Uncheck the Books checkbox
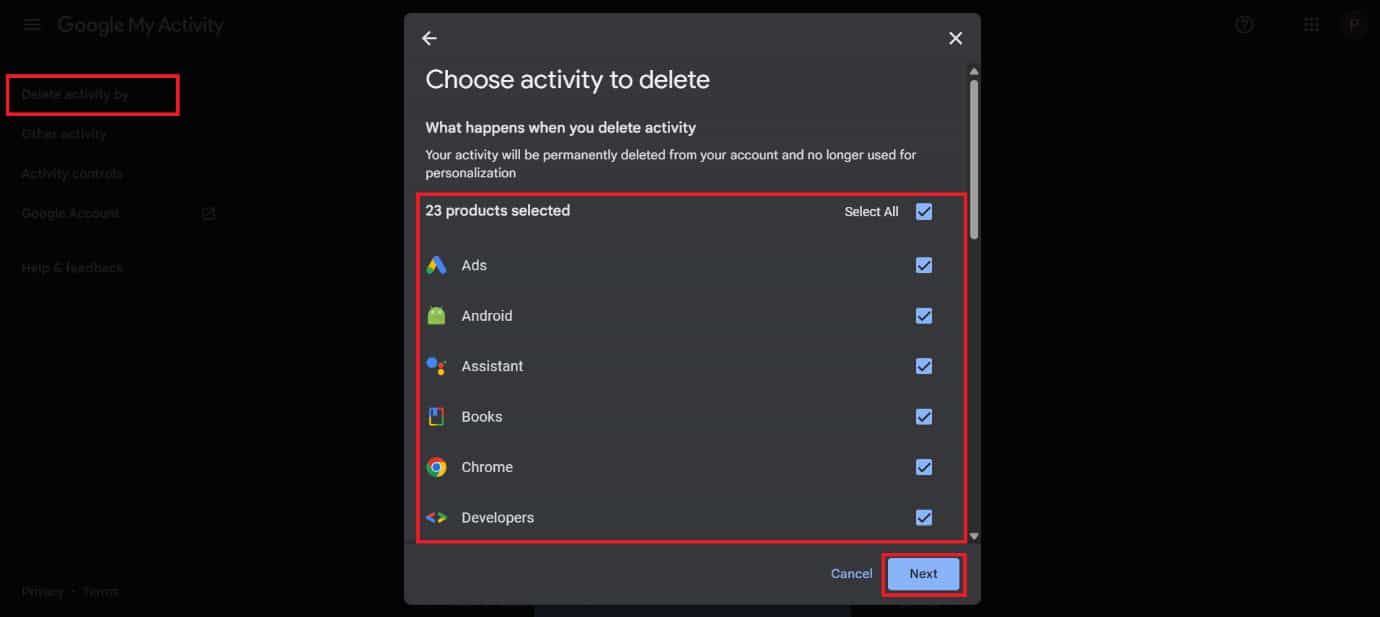 [924, 417]
